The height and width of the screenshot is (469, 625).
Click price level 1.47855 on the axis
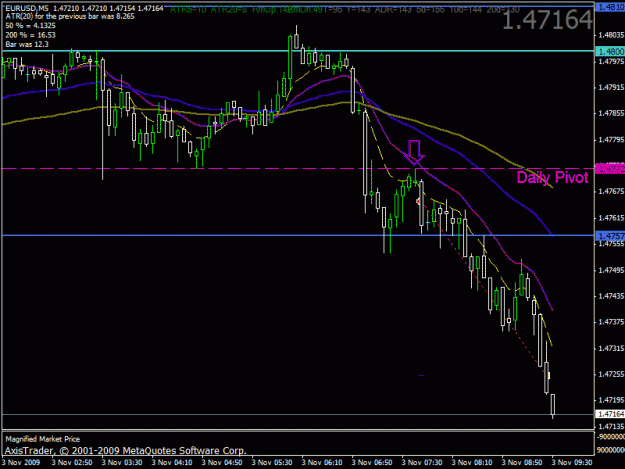coord(611,114)
